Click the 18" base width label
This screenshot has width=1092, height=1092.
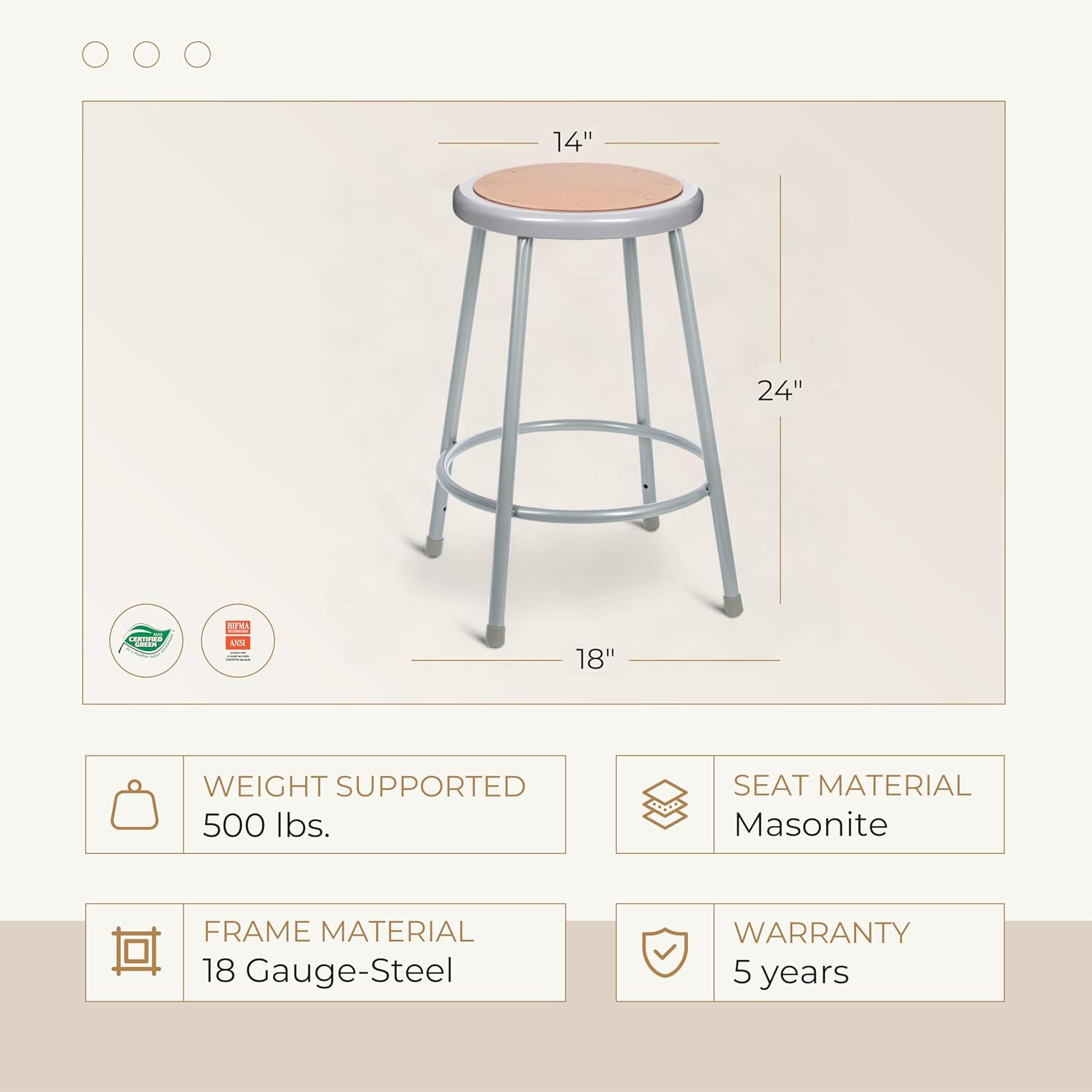pyautogui.click(x=596, y=660)
